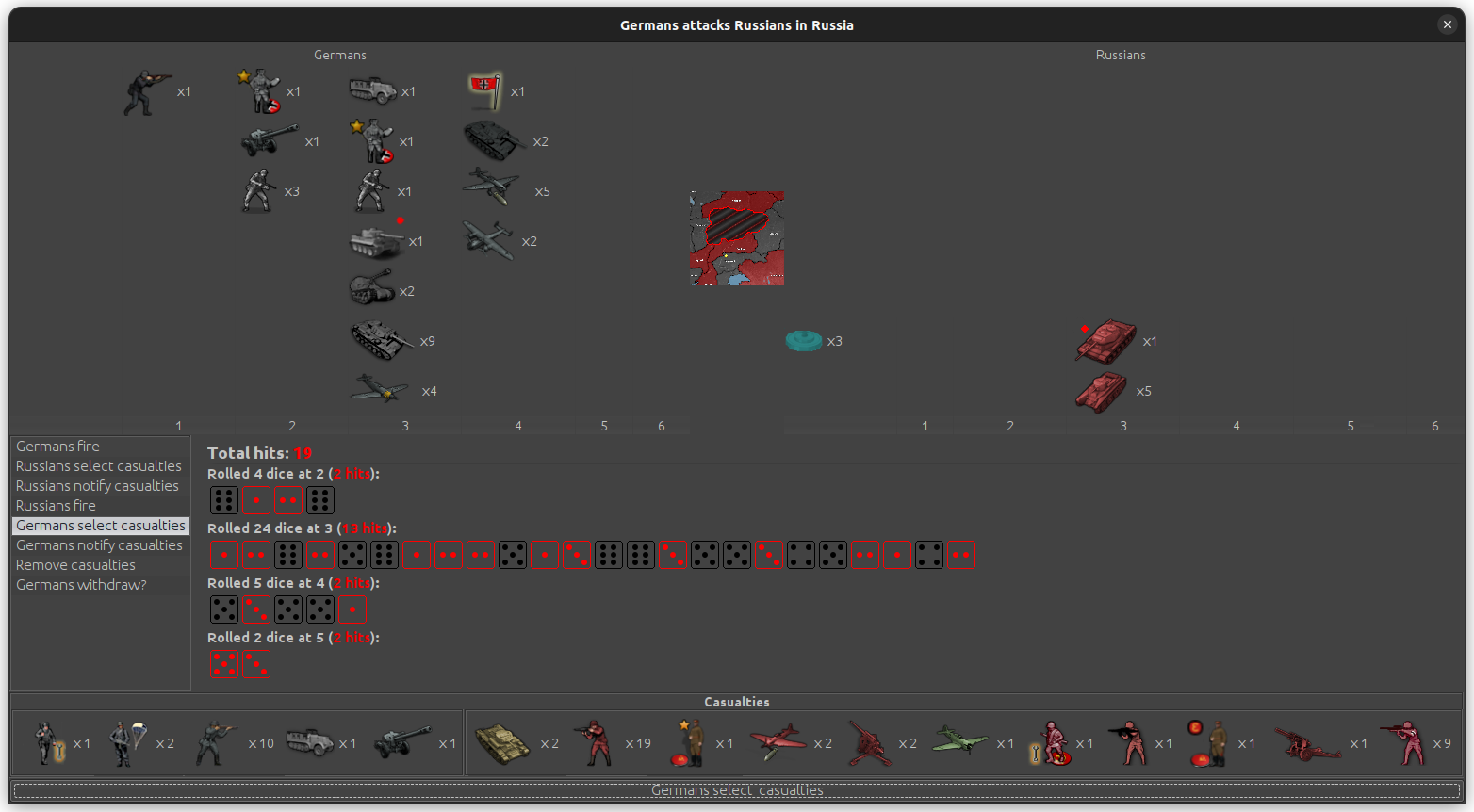This screenshot has height=812, width=1474.
Task: Click the German rifleman casualty icon x10
Action: (x=217, y=743)
